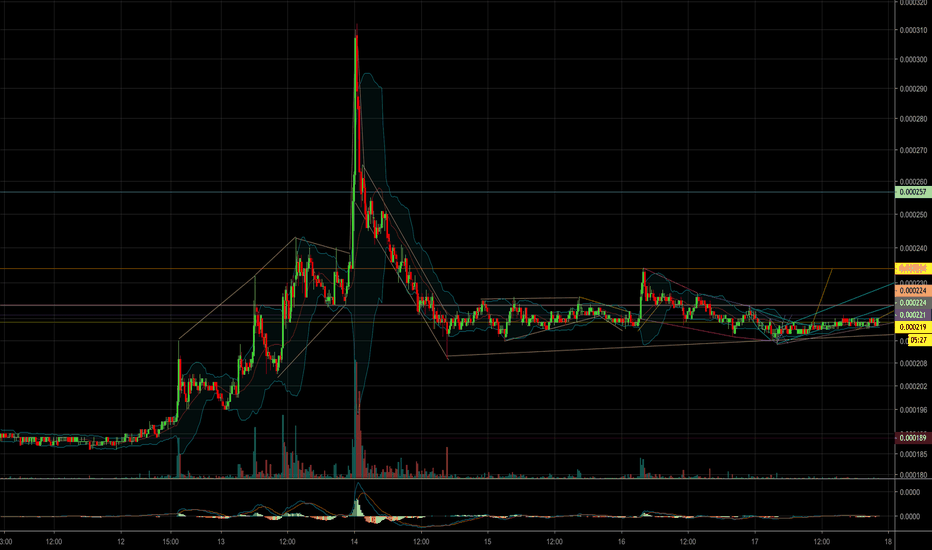Click the dark red 0.000189 price label
Viewport: 932px width, 550px height.
pos(913,438)
